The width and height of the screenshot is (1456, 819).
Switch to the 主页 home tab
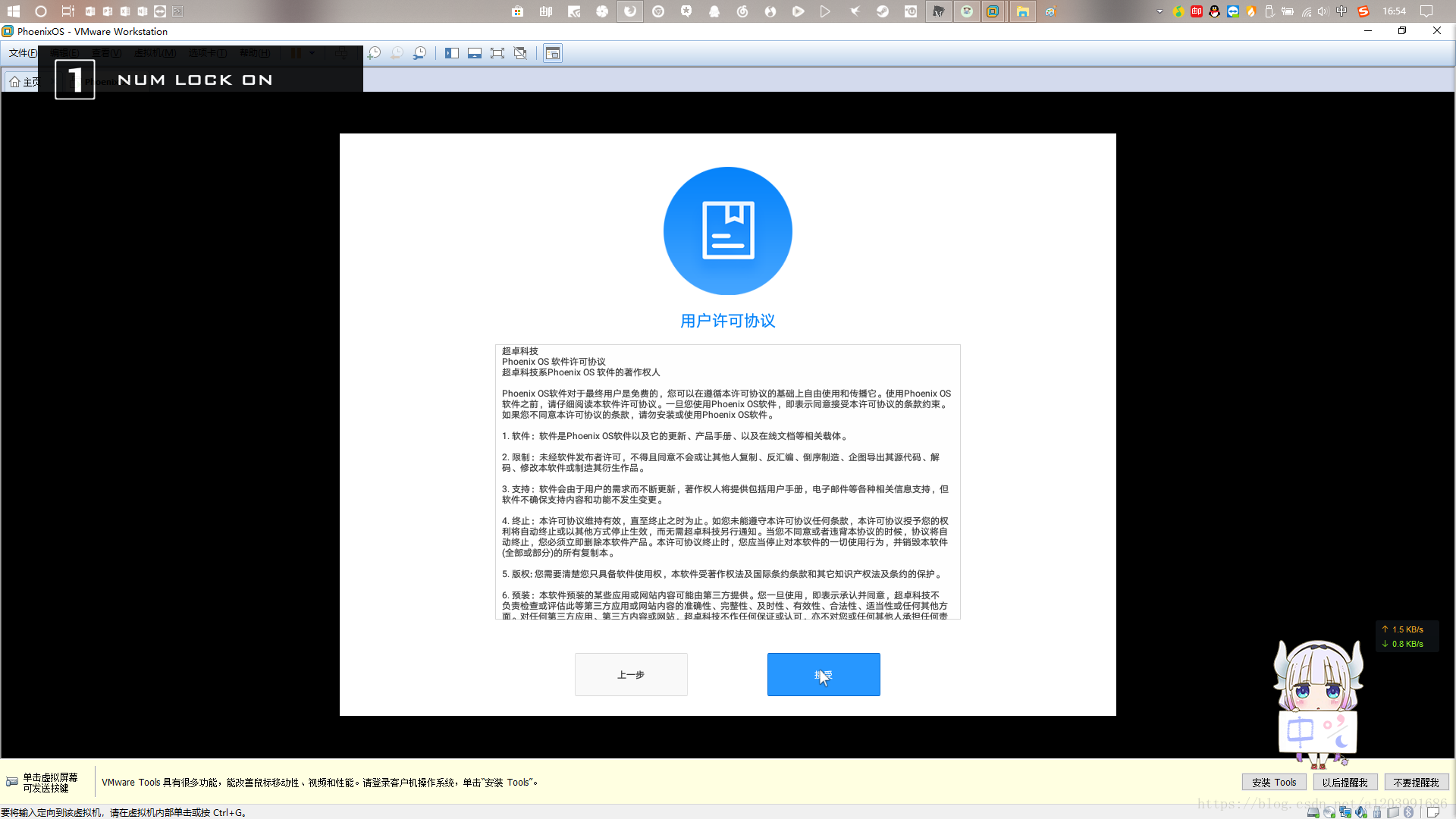point(23,81)
